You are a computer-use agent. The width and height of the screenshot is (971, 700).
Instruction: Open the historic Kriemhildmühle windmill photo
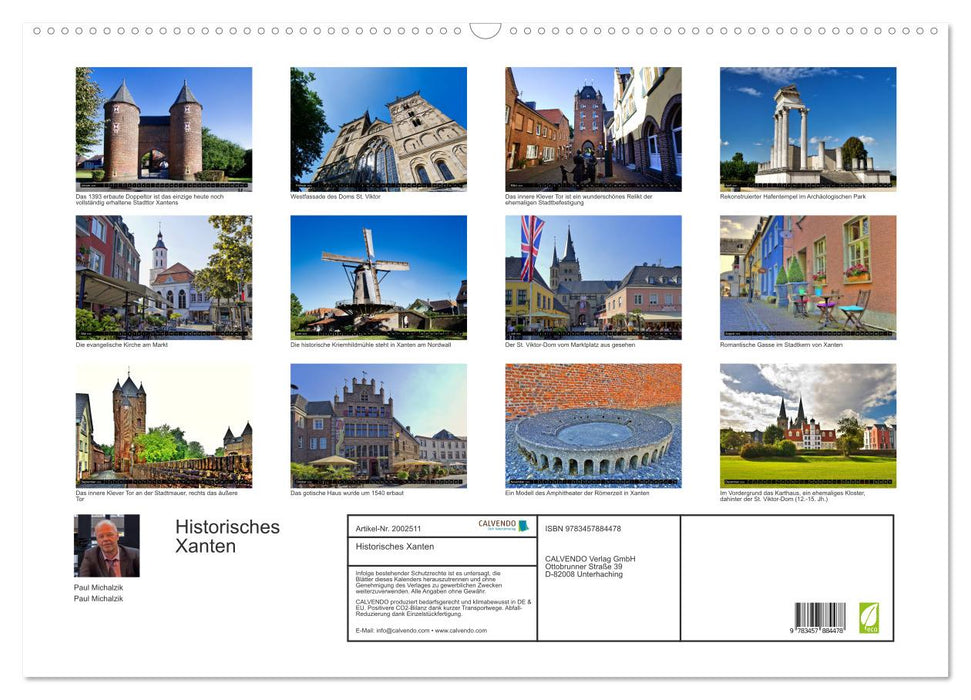point(377,277)
